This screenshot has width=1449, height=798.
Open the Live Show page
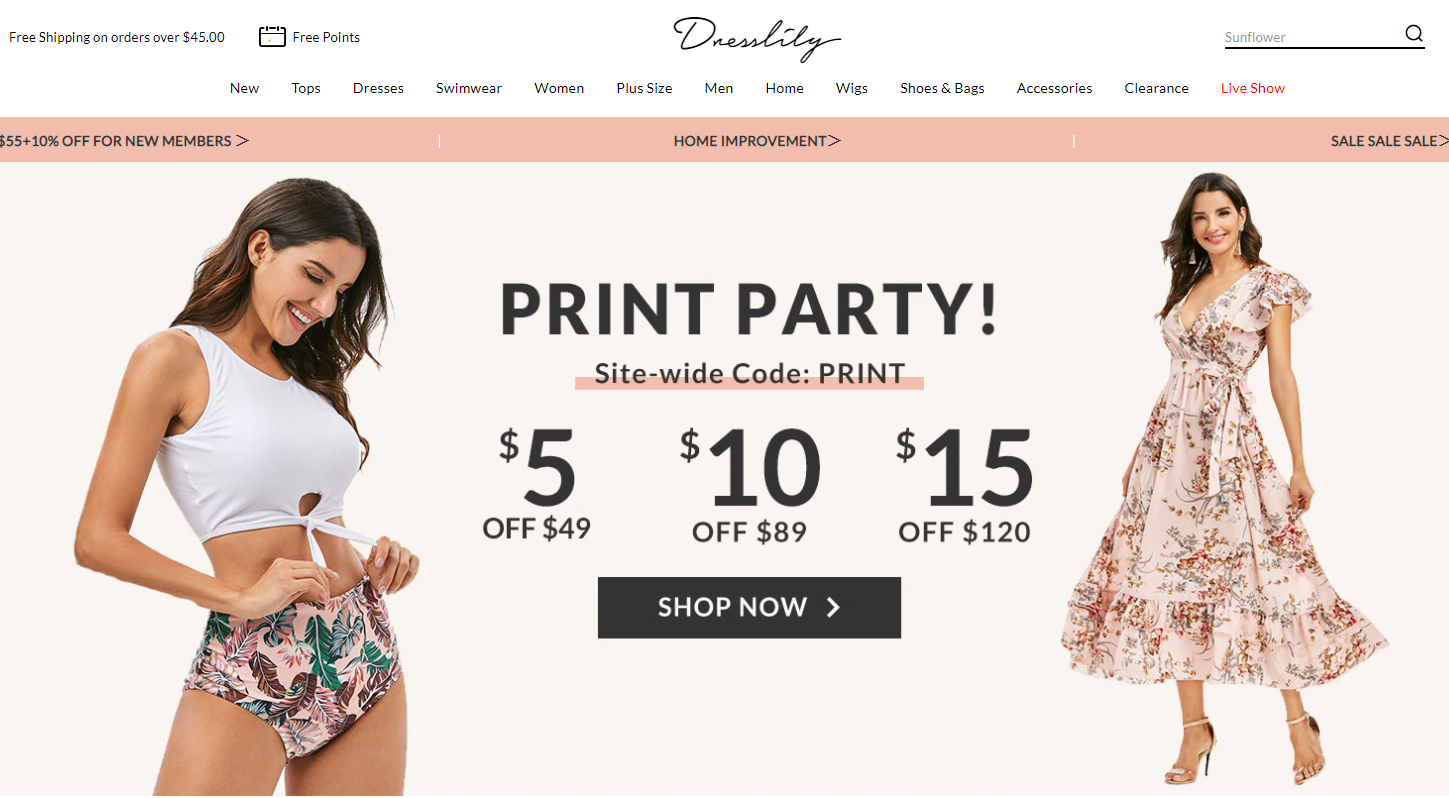pos(1252,88)
